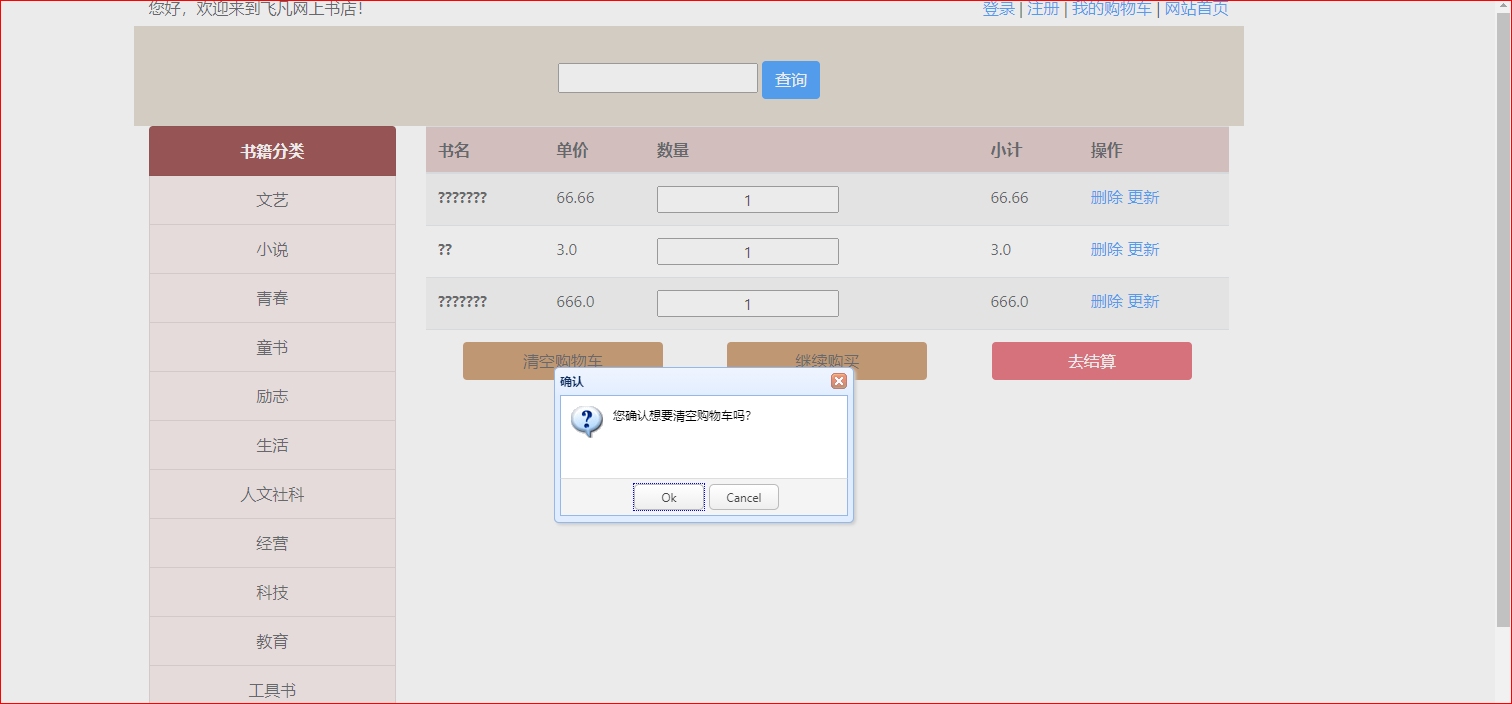Click the 单价 column header
Image resolution: width=1512 pixels, height=704 pixels.
[573, 151]
